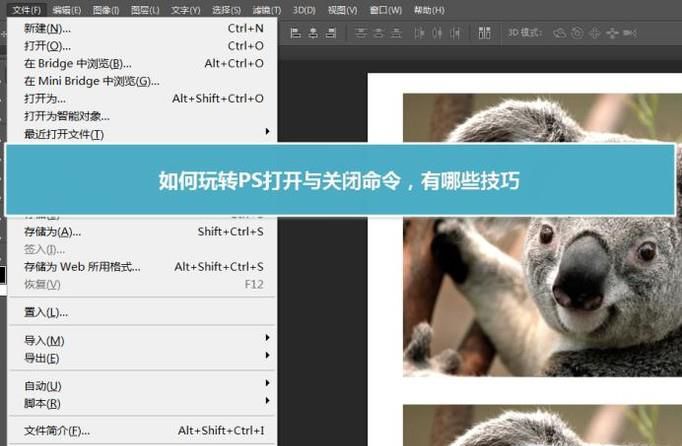This screenshot has height=446, width=682.
Task: Expand the 导入(M) submenu arrow
Action: (267, 338)
